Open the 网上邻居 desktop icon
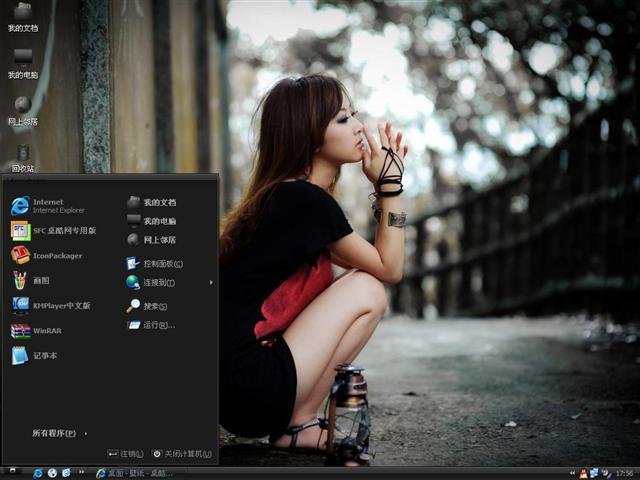Image resolution: width=640 pixels, height=480 pixels. (x=23, y=111)
